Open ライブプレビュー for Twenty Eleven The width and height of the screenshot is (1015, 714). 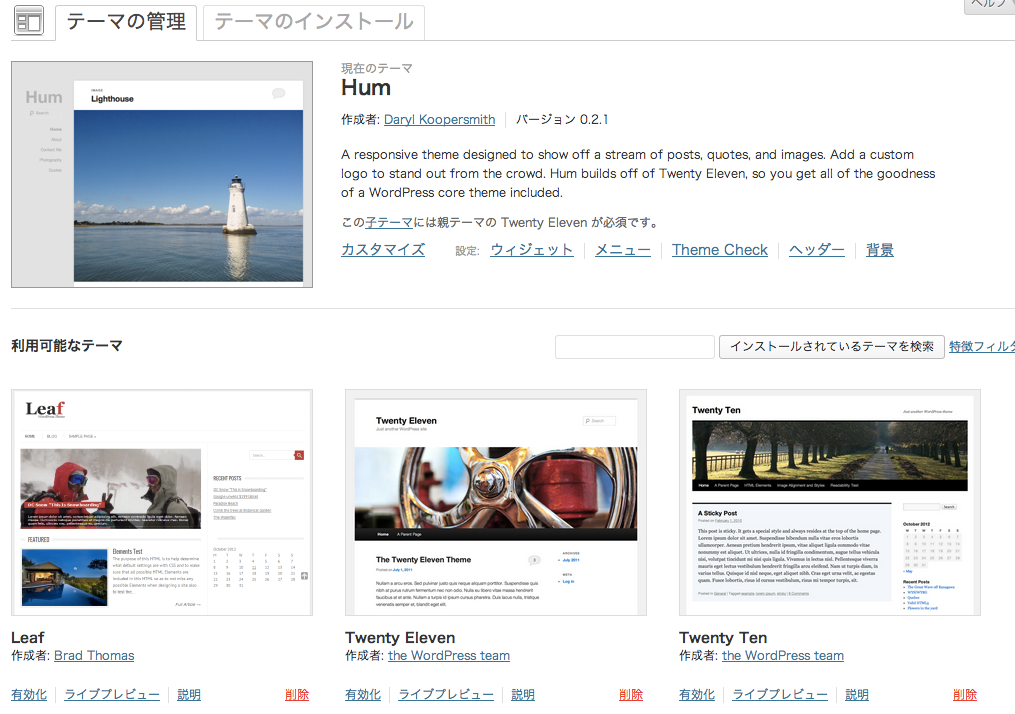tap(446, 695)
